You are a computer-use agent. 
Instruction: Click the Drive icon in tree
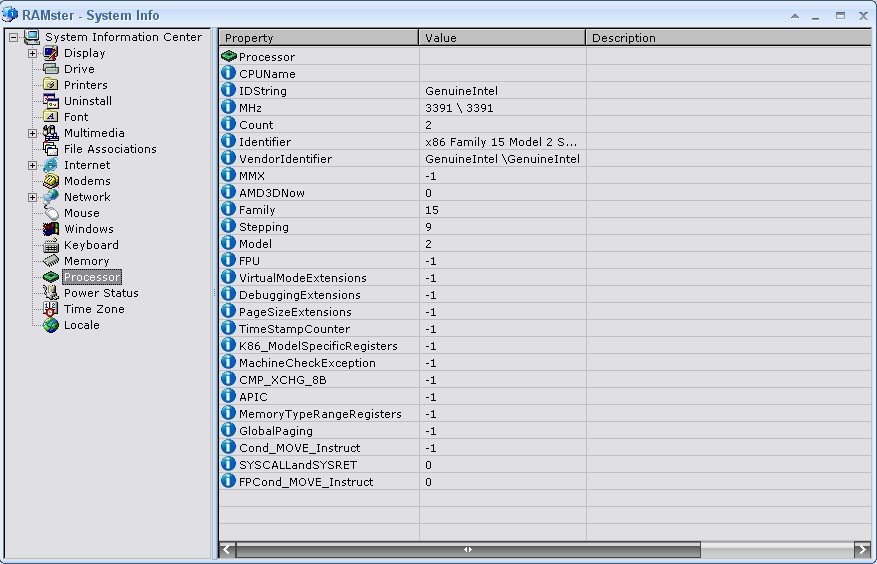click(x=51, y=69)
